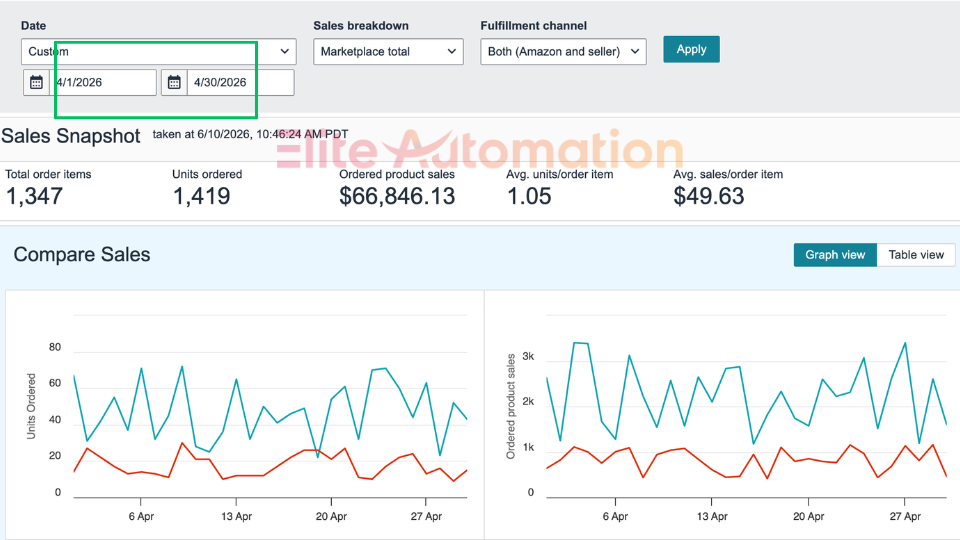Click the Date filter label

[33, 26]
